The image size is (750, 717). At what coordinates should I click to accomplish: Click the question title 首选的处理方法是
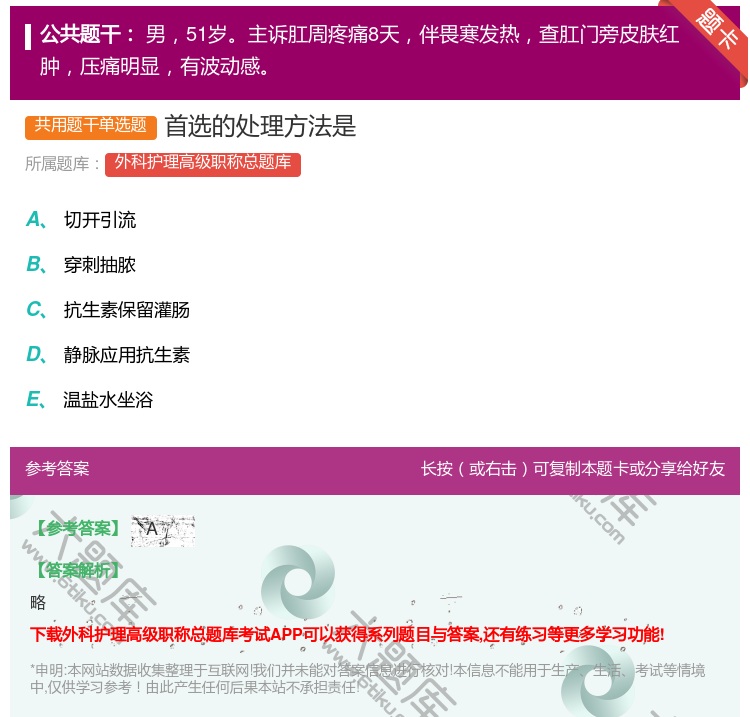pyautogui.click(x=260, y=126)
